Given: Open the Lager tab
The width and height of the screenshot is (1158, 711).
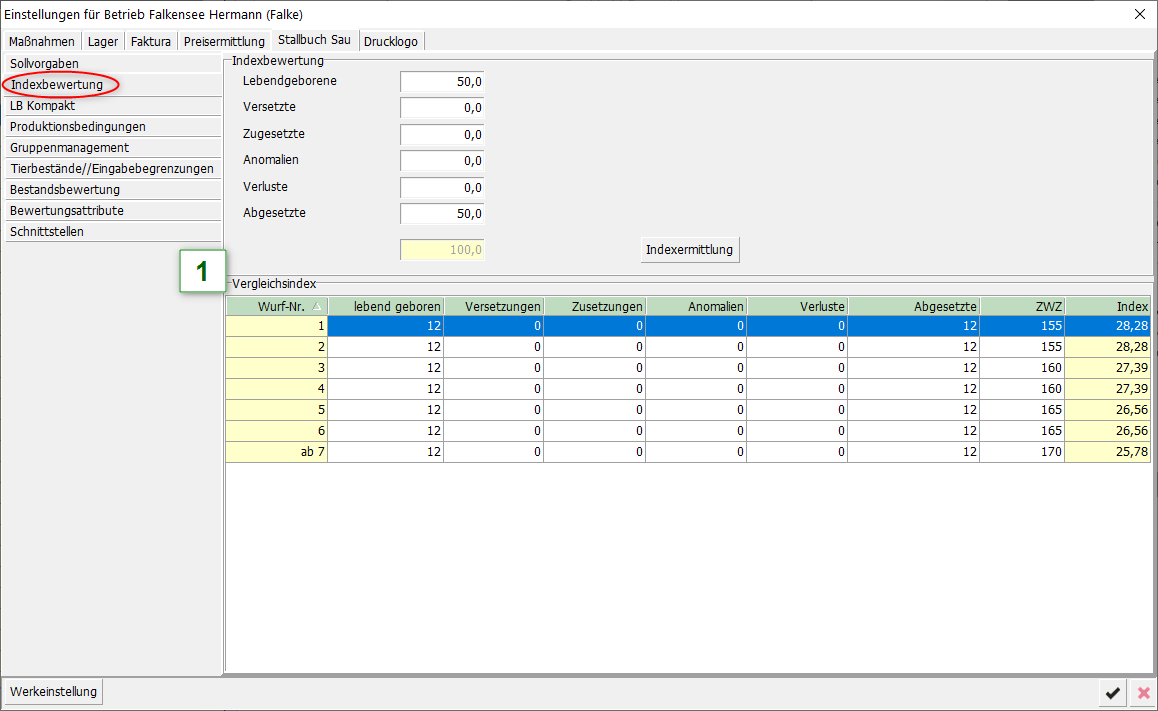Looking at the screenshot, I should click(x=103, y=41).
